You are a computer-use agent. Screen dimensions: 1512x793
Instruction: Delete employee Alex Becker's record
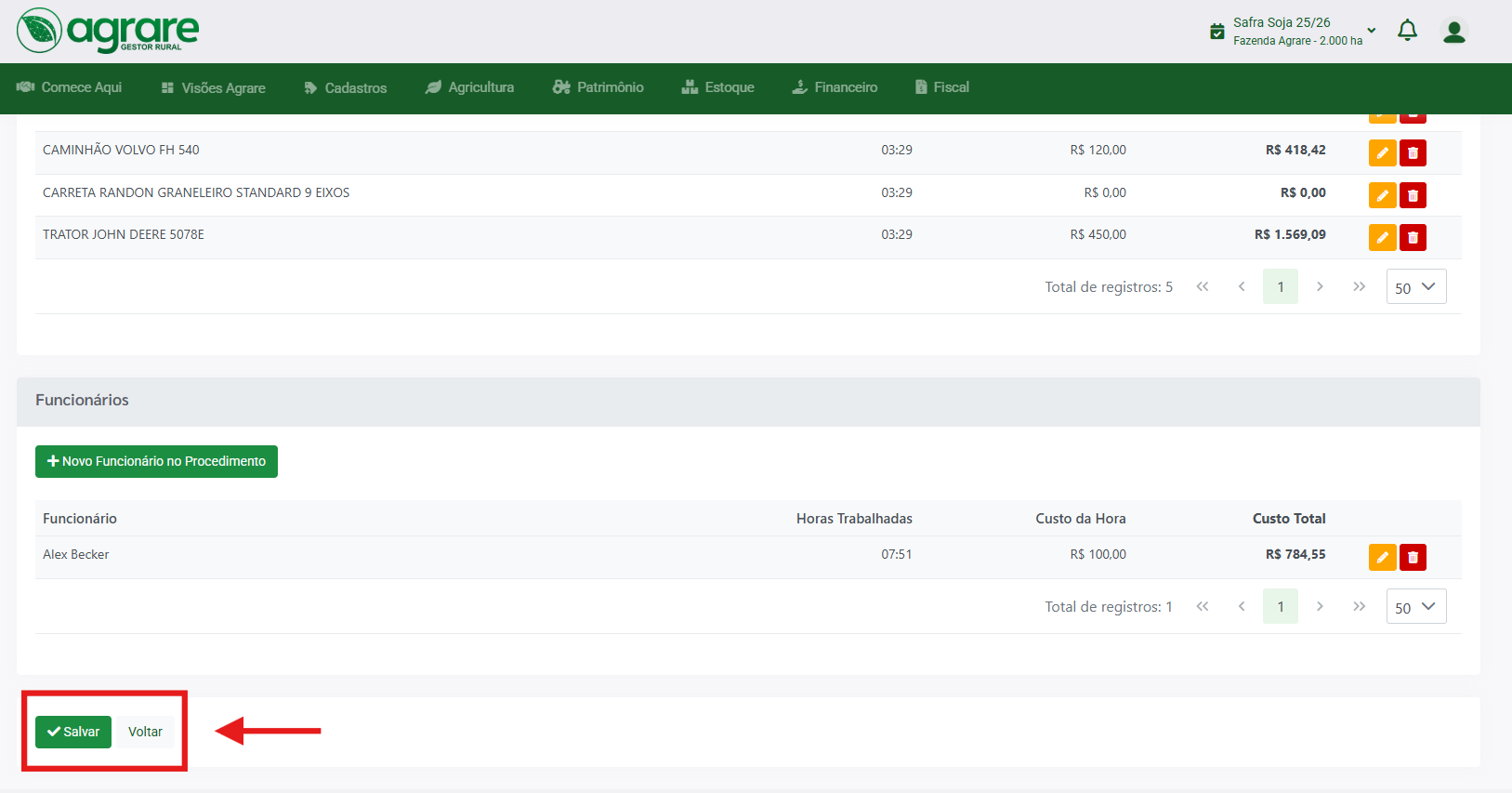tap(1413, 557)
